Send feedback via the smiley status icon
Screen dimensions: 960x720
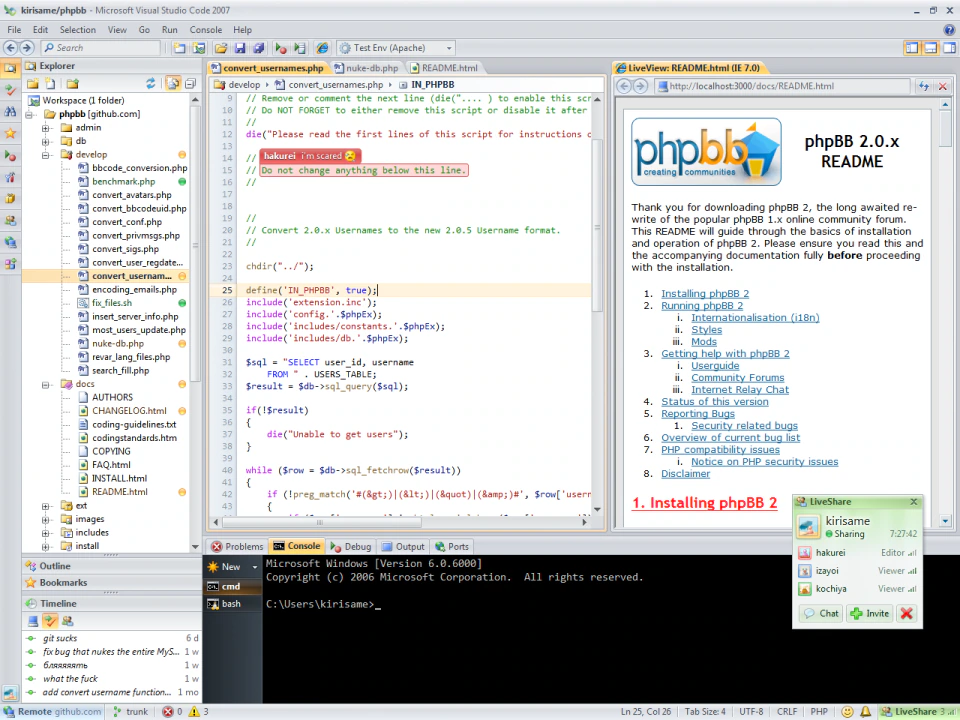click(x=848, y=710)
